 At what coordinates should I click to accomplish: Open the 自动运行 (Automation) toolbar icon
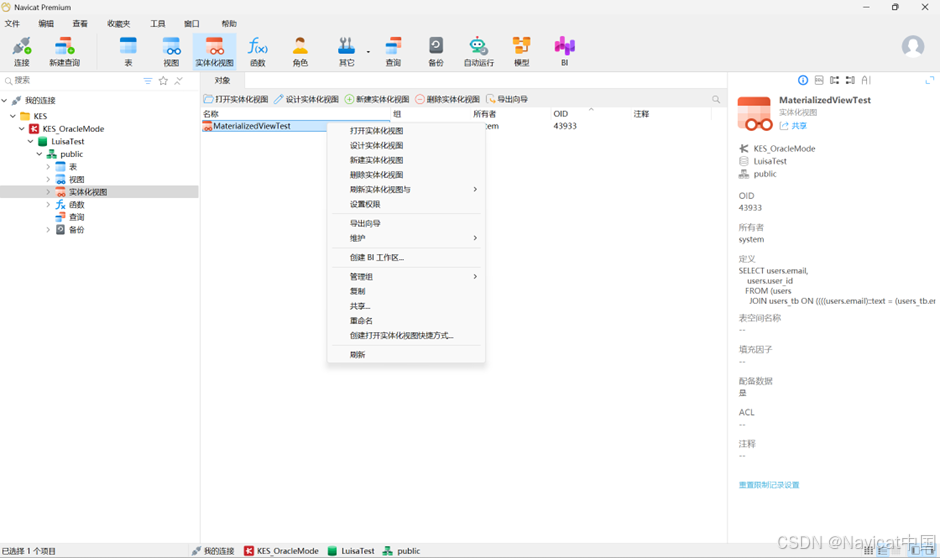pos(478,52)
